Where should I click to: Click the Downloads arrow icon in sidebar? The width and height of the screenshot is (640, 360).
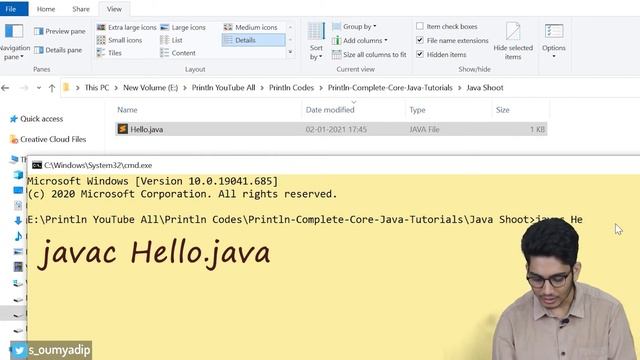pyautogui.click(x=18, y=220)
